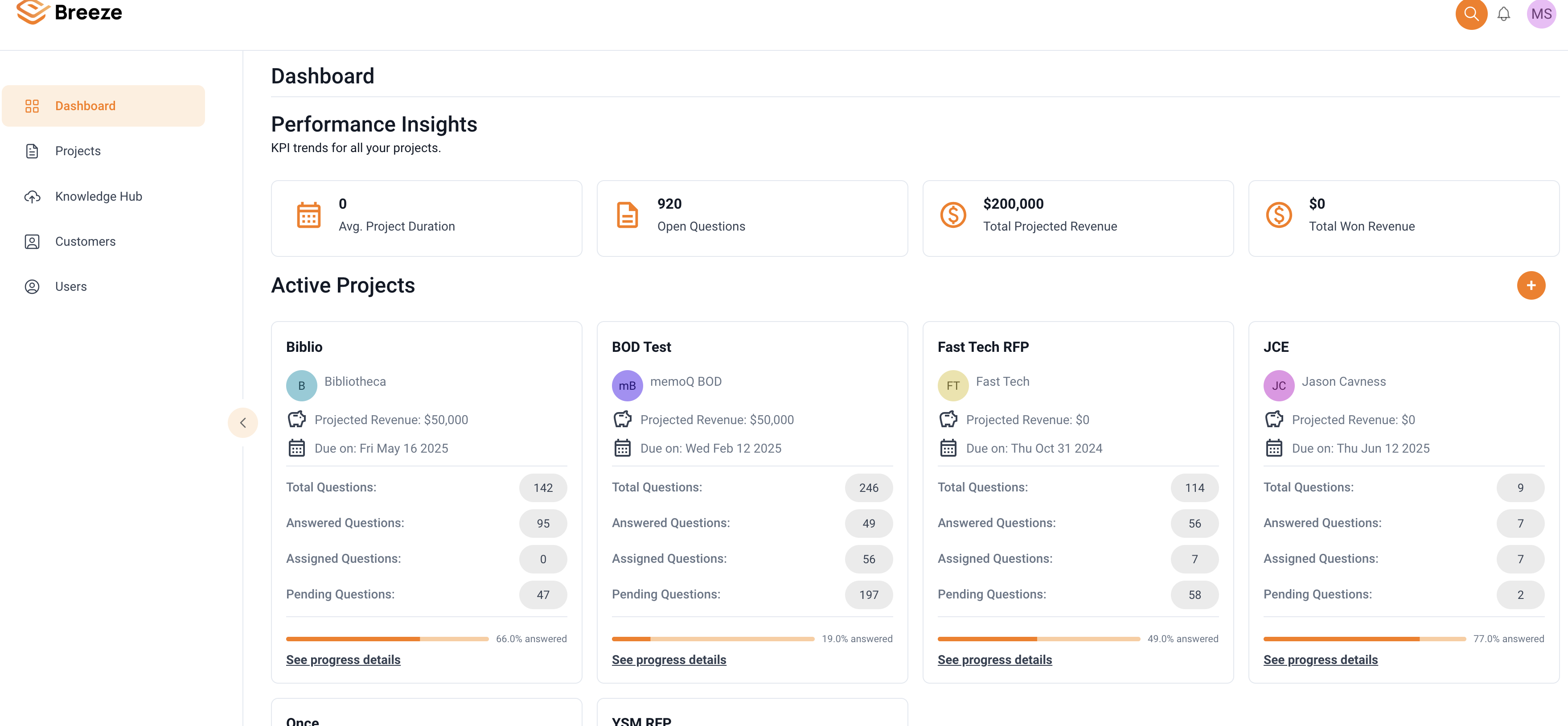Screen dimensions: 1568x726
Task: Click the Projects document icon
Action: click(x=32, y=150)
